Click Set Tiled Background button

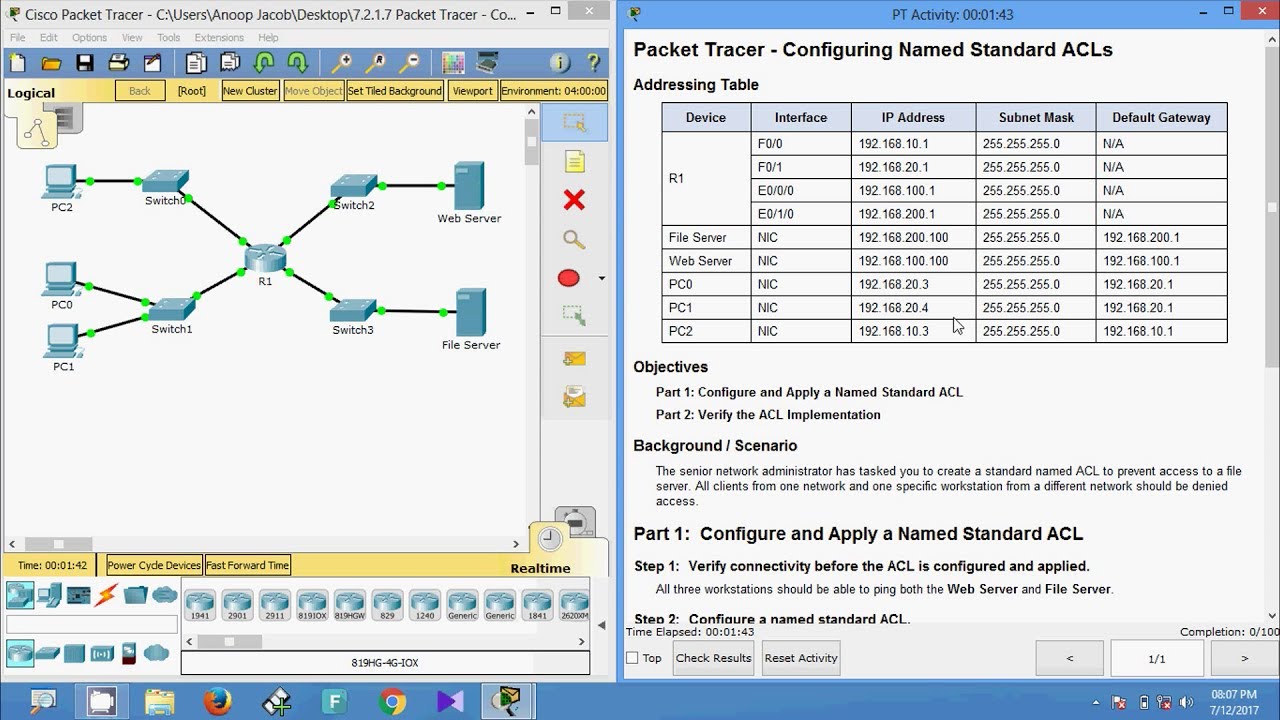(395, 90)
